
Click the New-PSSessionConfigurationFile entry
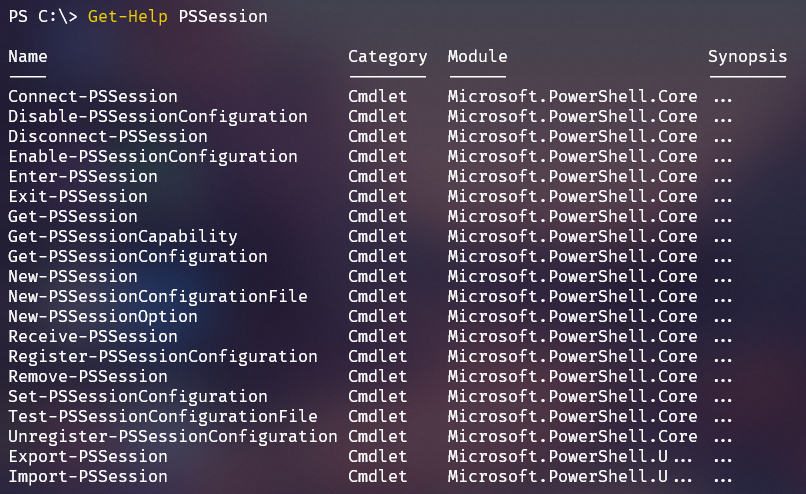point(158,297)
